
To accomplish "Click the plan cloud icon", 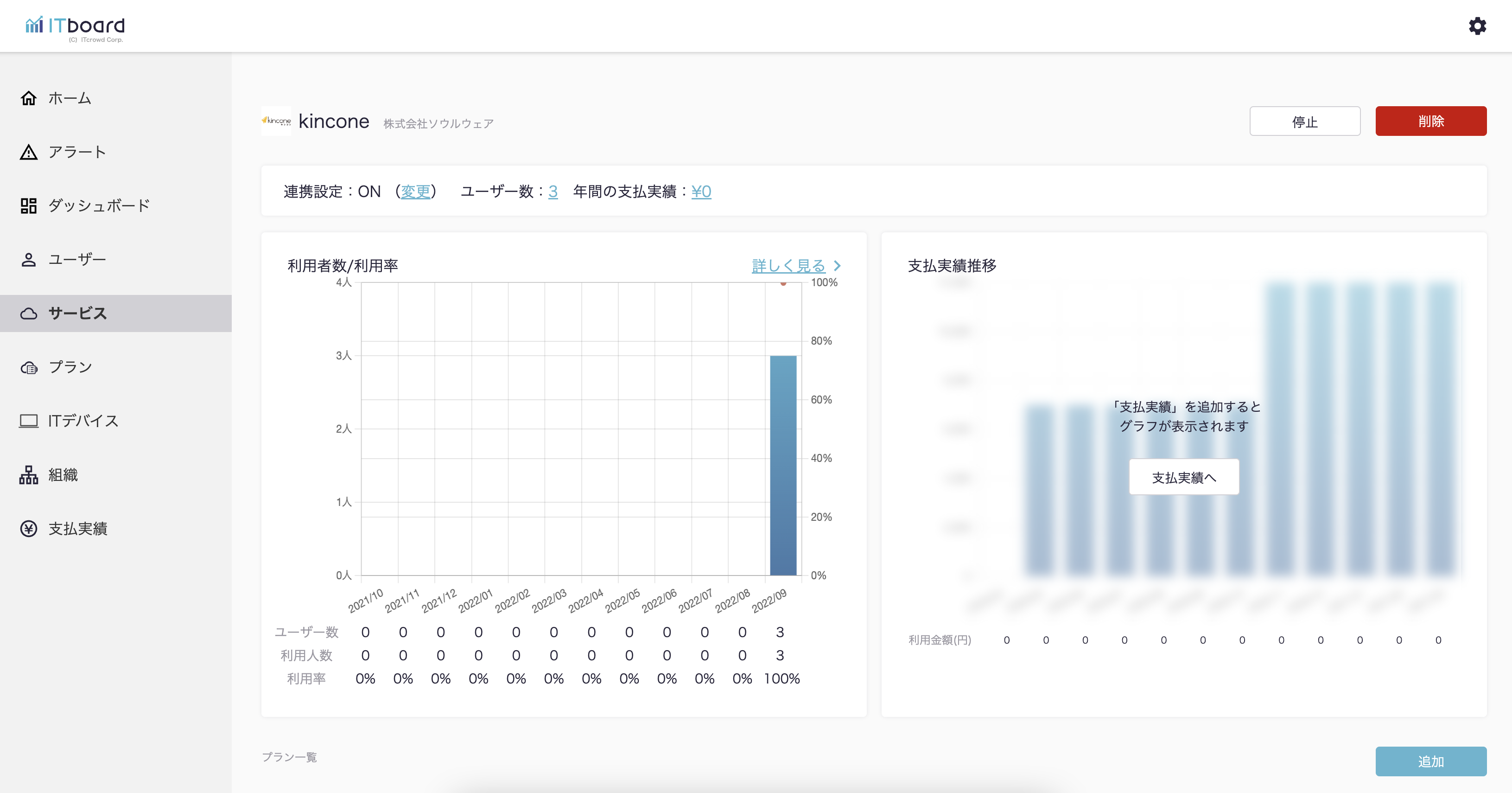I will [28, 368].
